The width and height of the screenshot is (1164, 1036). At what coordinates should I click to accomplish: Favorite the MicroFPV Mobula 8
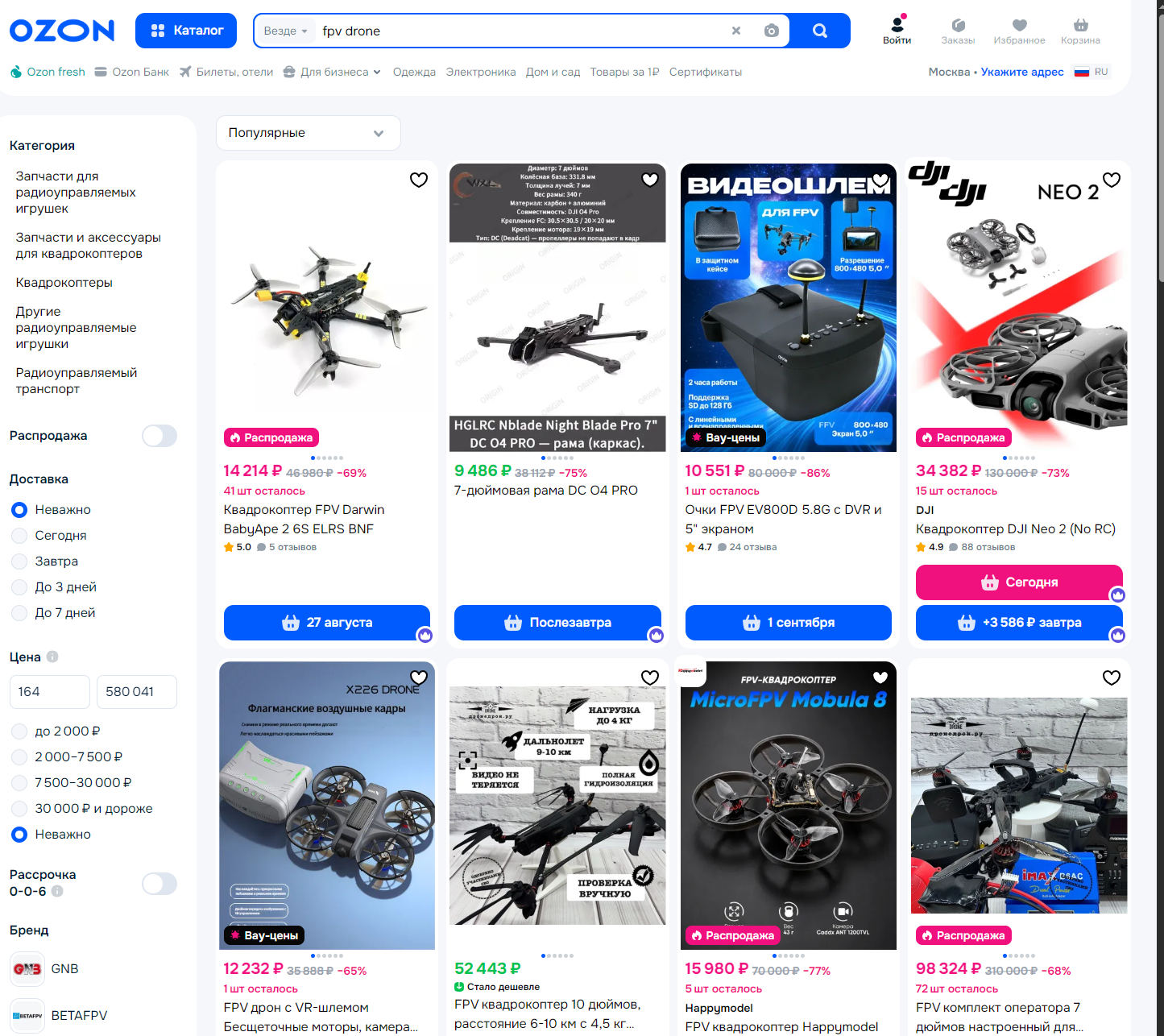click(x=880, y=678)
